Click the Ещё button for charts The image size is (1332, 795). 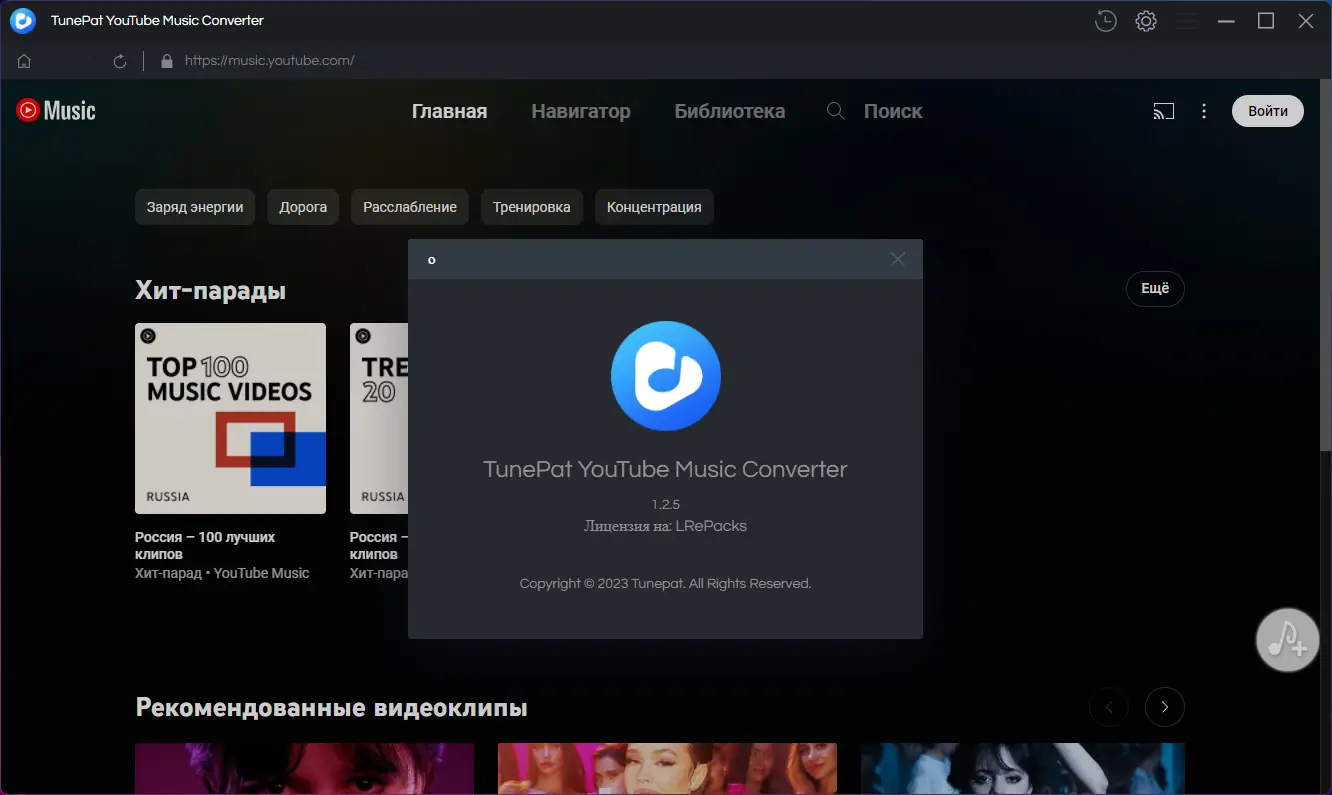point(1155,289)
